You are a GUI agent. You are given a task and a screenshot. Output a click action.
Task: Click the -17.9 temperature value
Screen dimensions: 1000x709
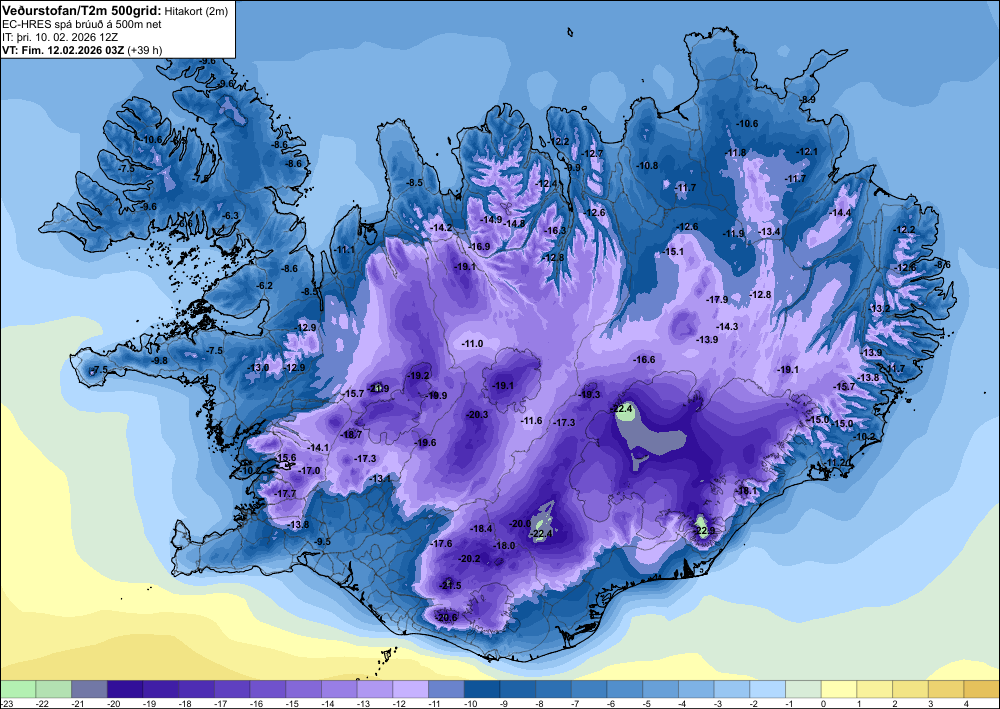click(717, 299)
